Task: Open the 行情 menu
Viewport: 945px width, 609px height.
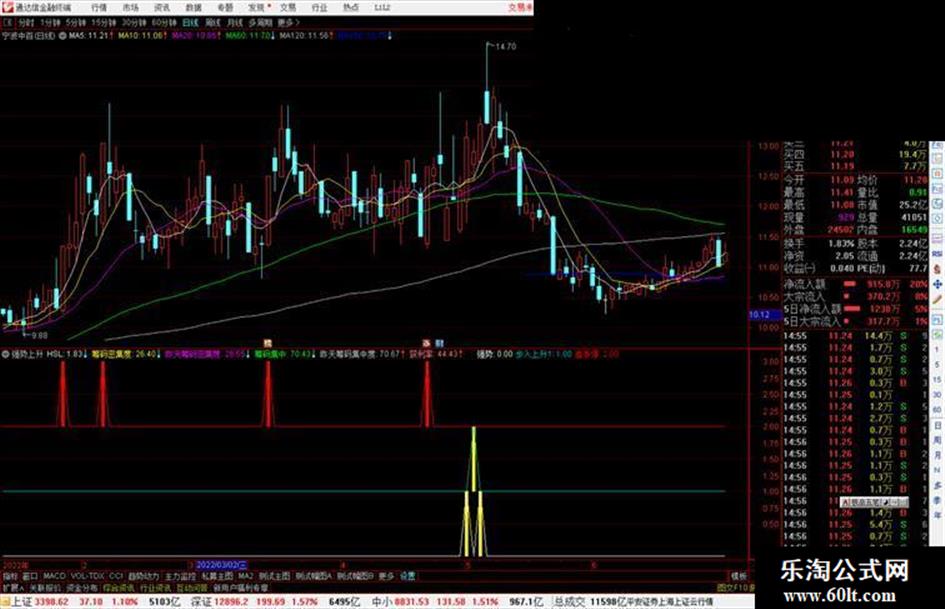Action: pyautogui.click(x=99, y=8)
